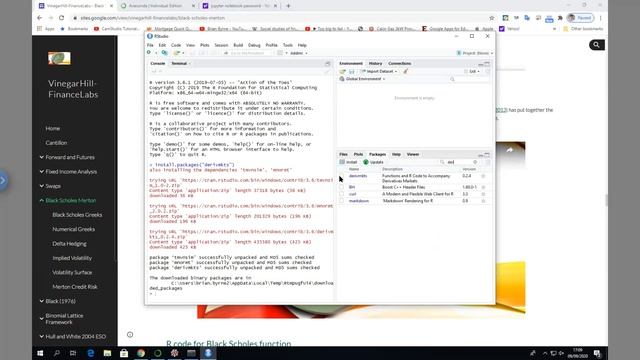Switch to the Connections tab
This screenshot has width=640, height=360.
point(400,64)
